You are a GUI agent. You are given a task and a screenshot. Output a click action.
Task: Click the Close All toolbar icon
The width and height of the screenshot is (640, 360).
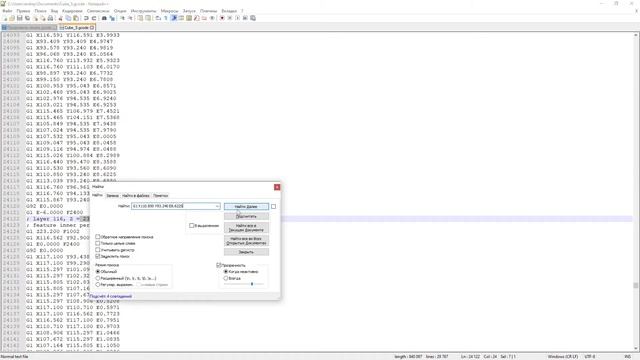point(43,18)
